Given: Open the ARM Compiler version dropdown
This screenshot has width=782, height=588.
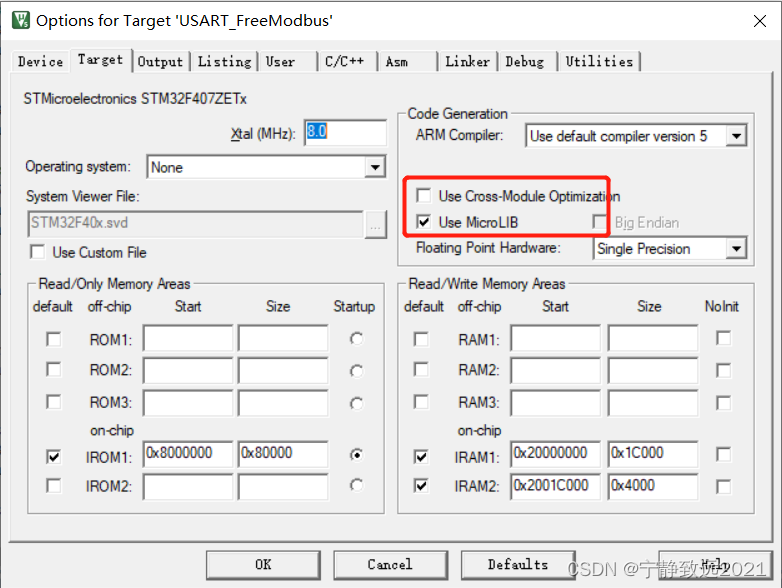Looking at the screenshot, I should tap(736, 136).
